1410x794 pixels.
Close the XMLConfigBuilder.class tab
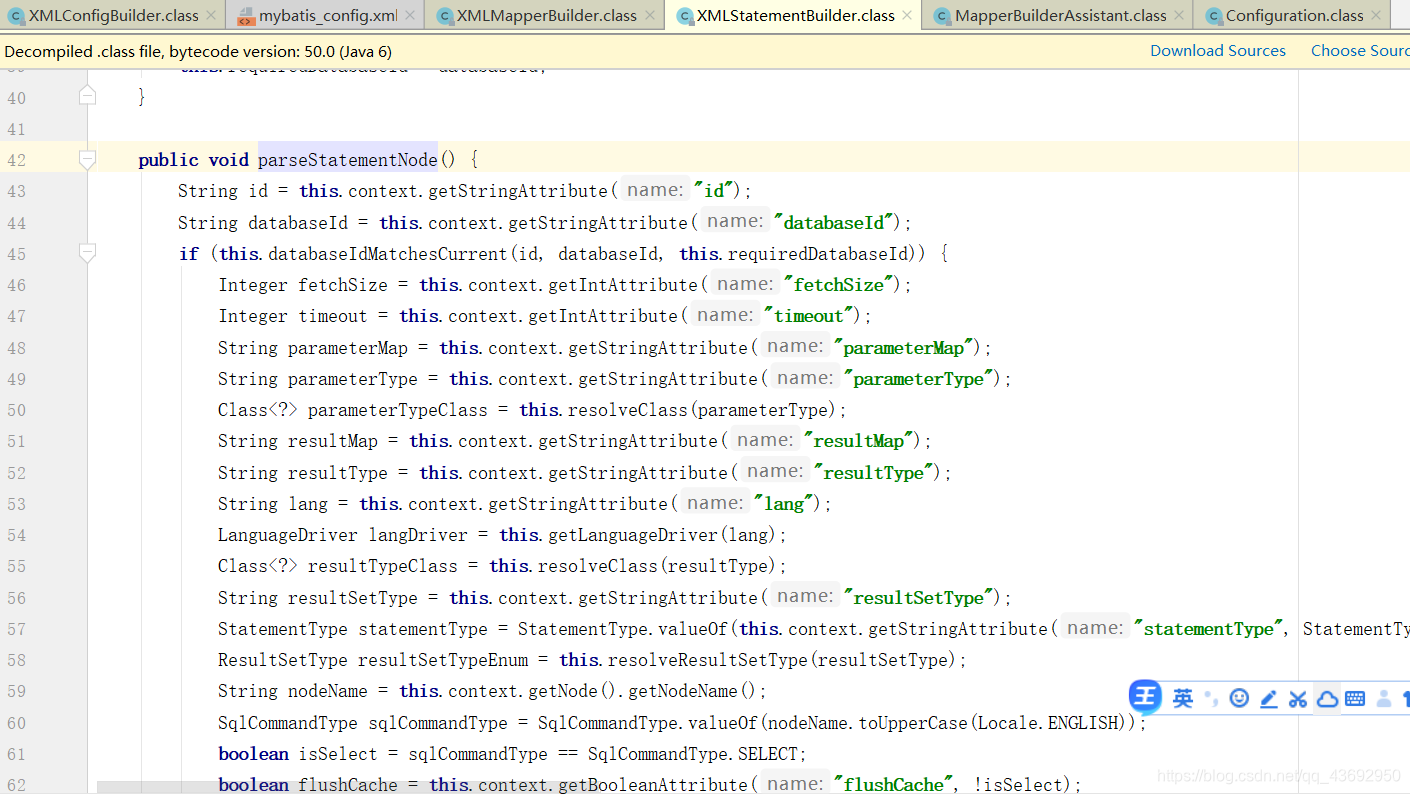(210, 15)
